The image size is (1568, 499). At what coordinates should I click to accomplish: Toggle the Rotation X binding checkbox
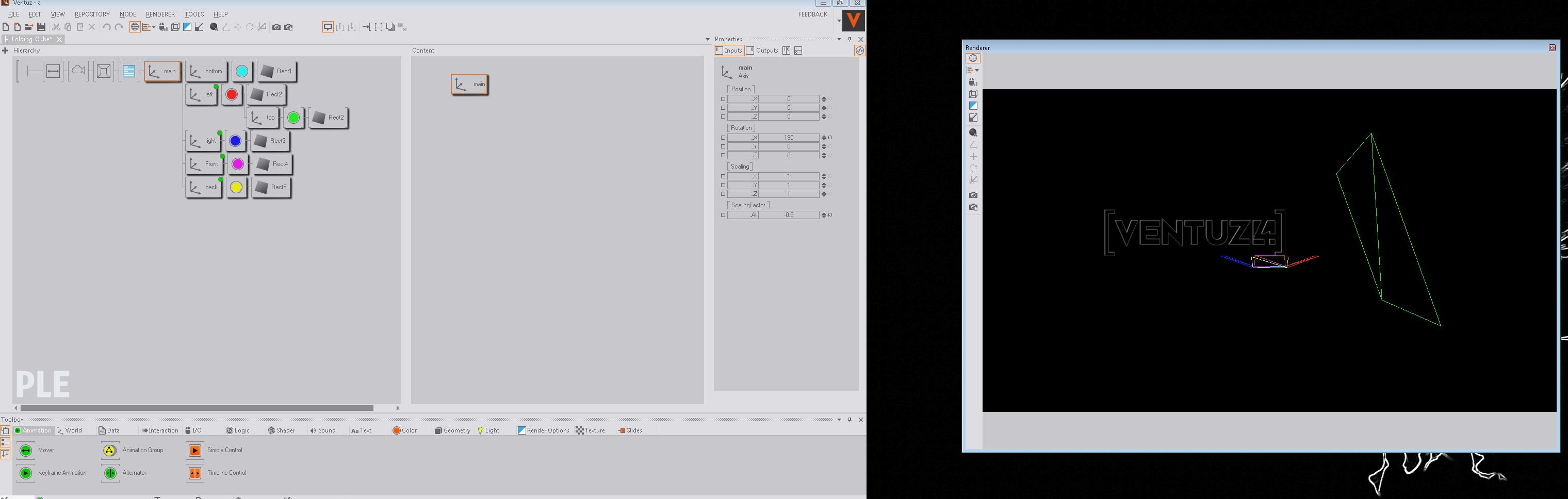[723, 138]
